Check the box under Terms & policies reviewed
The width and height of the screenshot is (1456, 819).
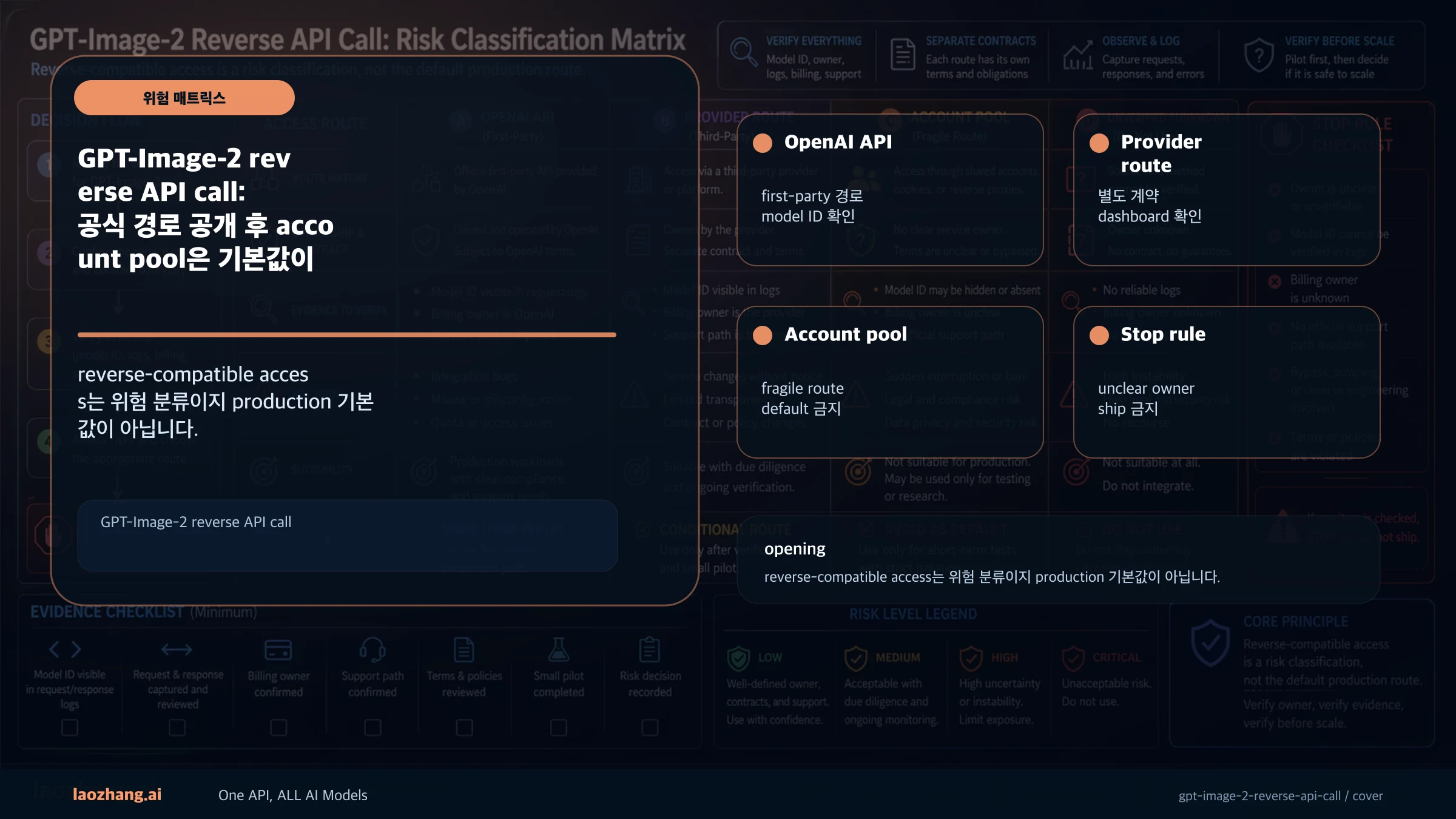click(x=464, y=727)
